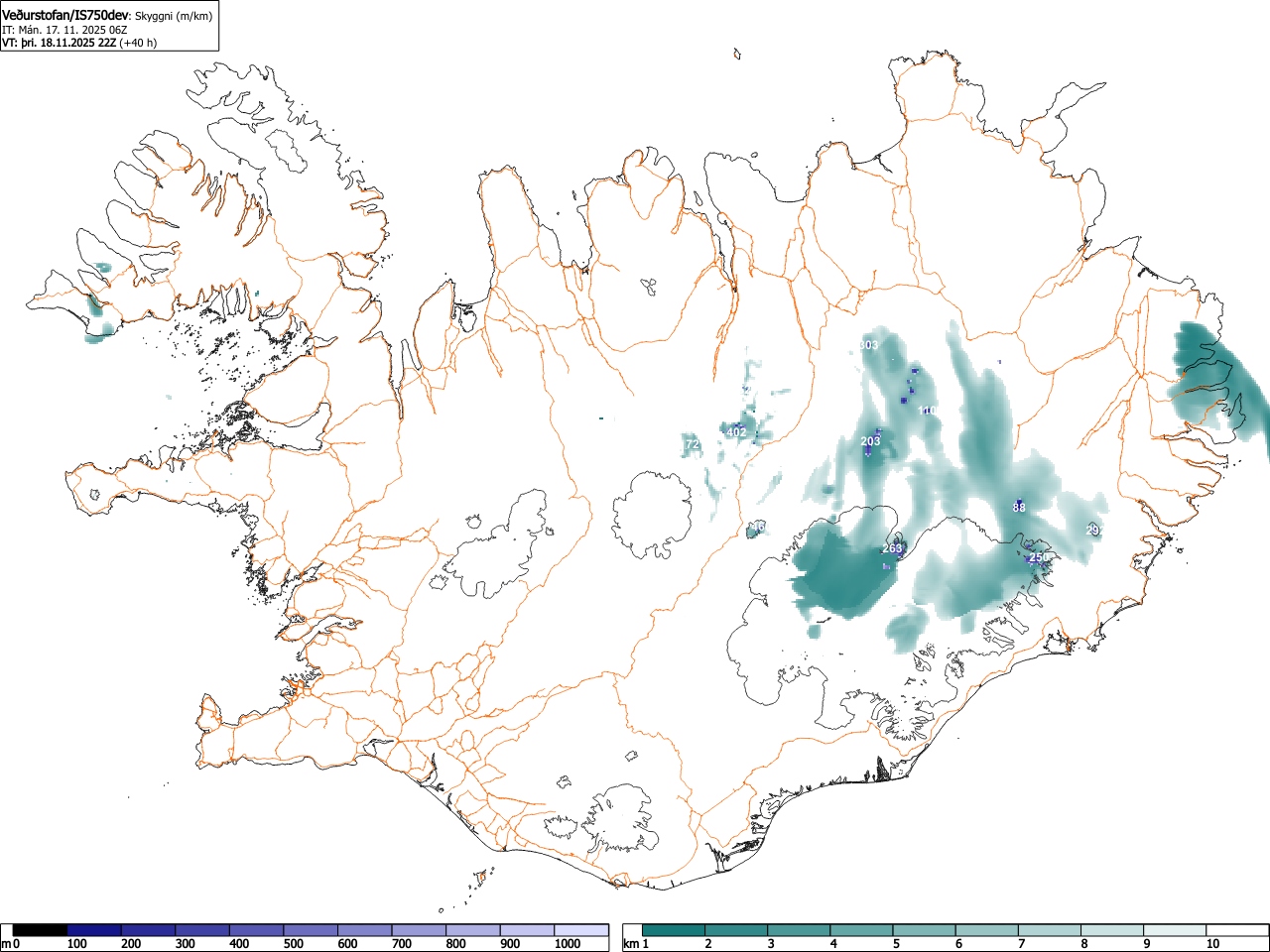The height and width of the screenshot is (952, 1270).
Task: Select the 700–800 m legend swatch
Action: (419, 930)
